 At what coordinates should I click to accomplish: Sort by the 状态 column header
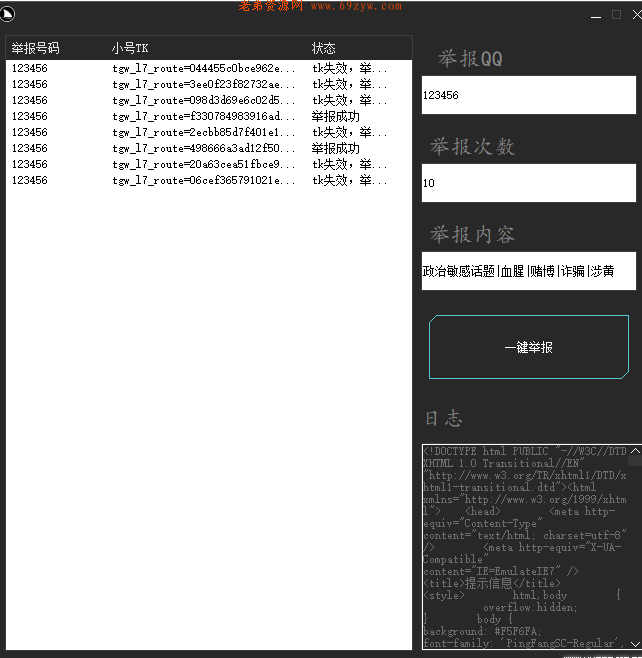[324, 48]
